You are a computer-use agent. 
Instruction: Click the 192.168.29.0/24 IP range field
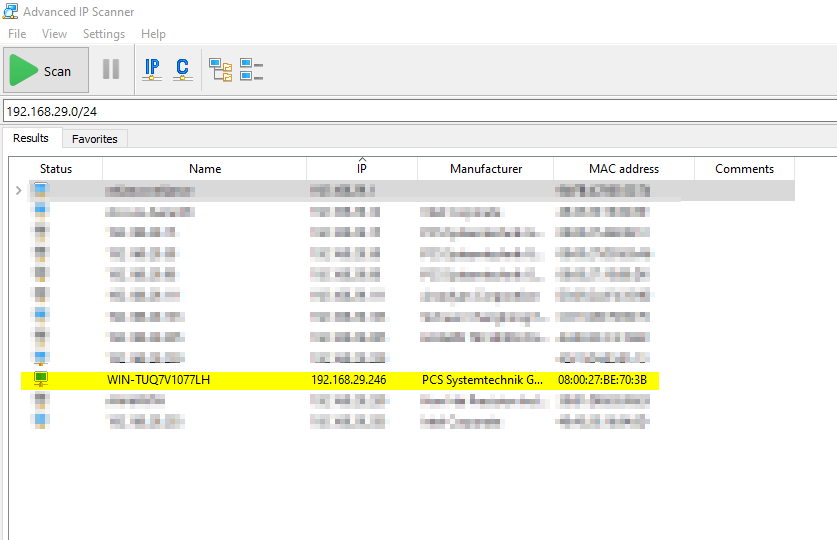point(420,112)
